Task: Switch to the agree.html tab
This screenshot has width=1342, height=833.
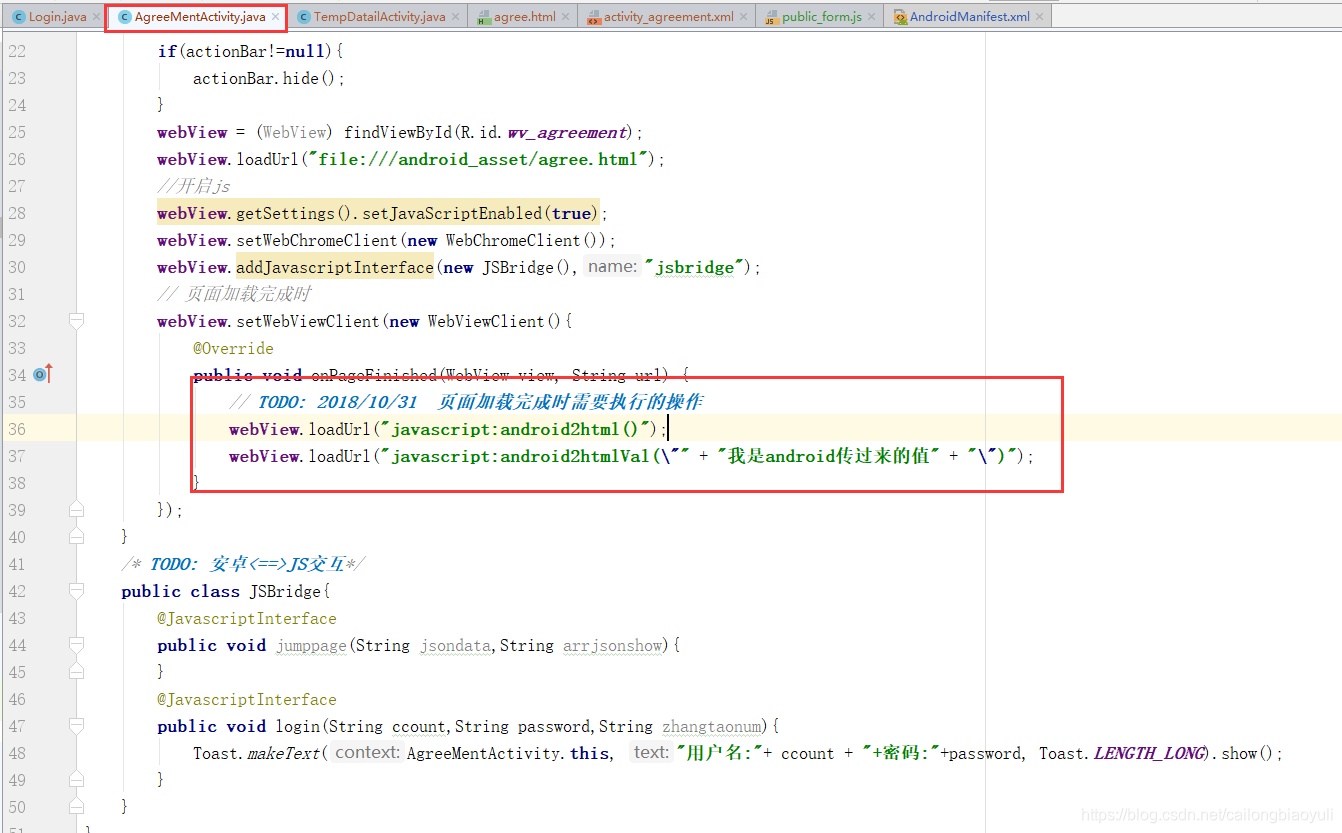Action: [x=525, y=17]
